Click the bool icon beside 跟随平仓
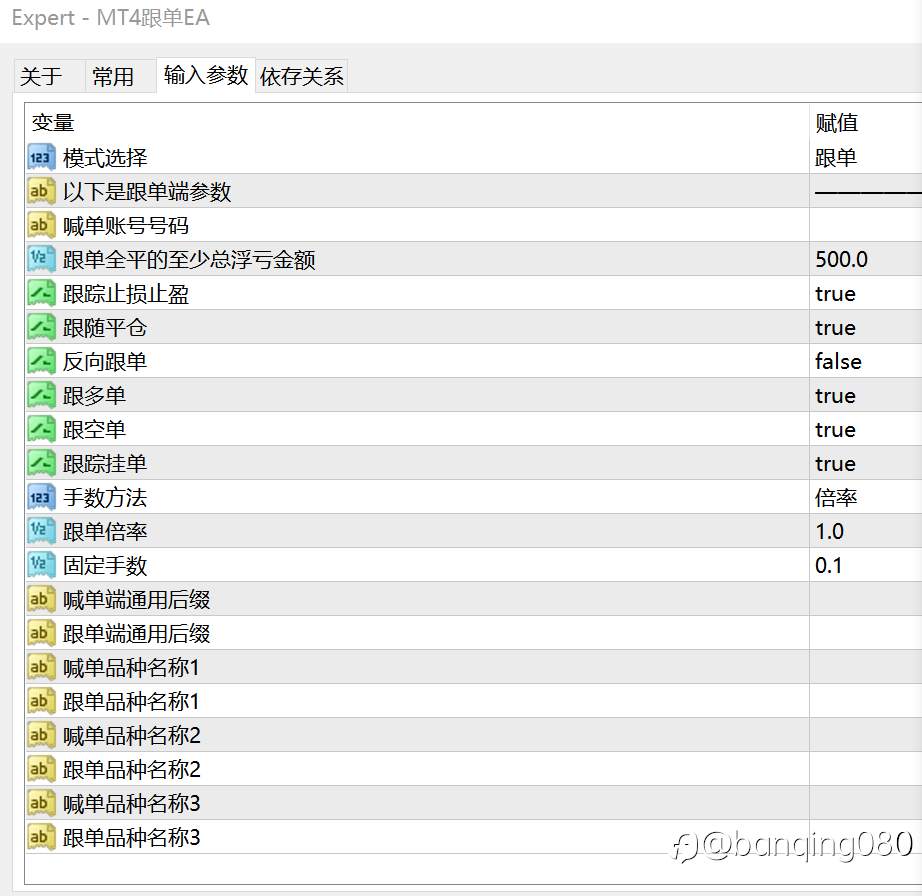 (41, 327)
